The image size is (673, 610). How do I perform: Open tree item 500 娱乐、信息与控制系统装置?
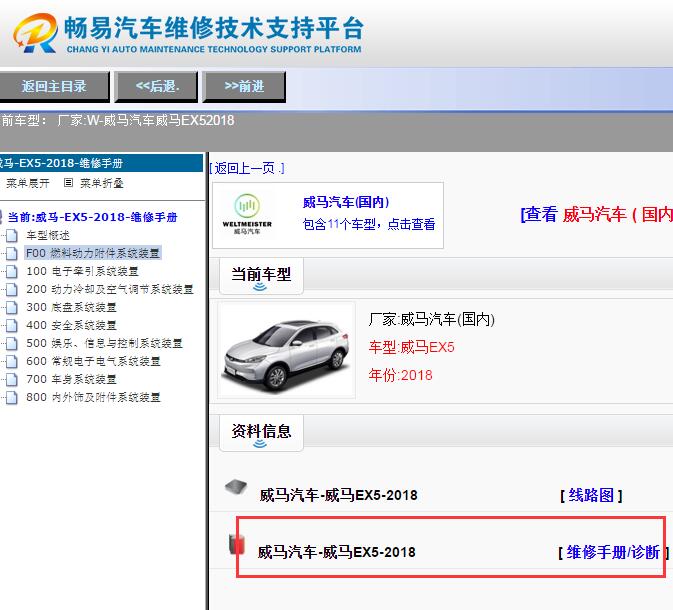point(104,343)
